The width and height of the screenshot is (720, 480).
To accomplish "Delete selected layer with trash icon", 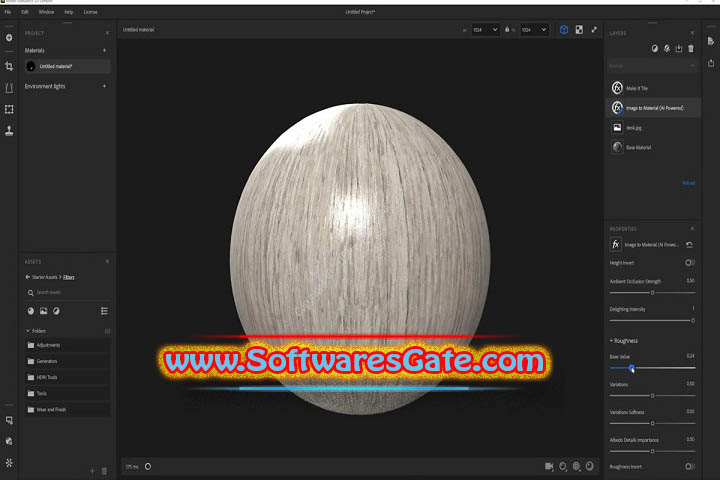I will coord(691,49).
